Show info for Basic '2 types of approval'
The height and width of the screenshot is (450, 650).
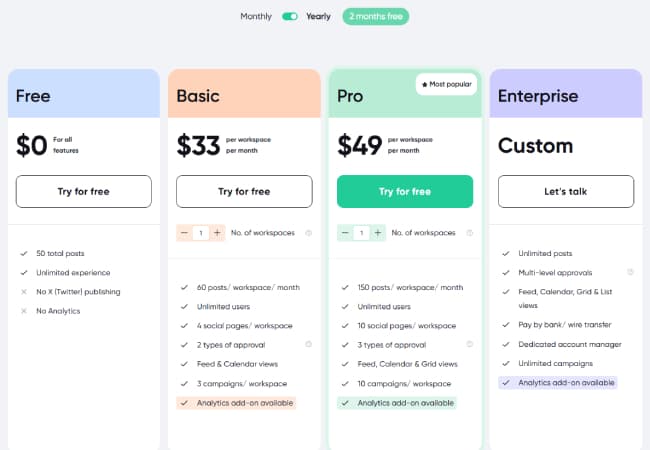tap(308, 345)
